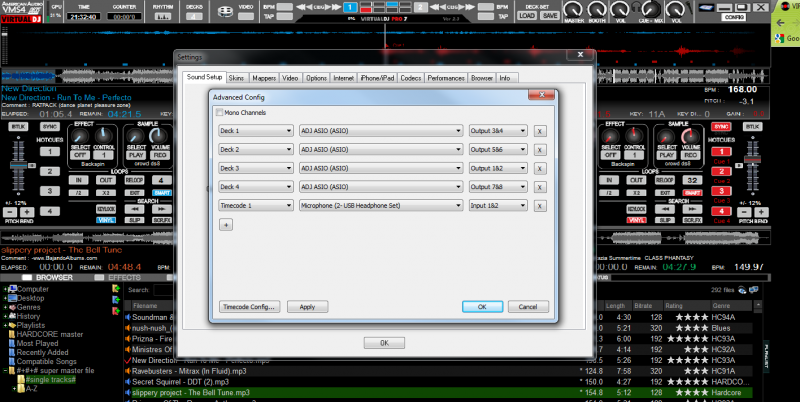Open the Deck 2 sound card dropdown
This screenshot has height=402, width=800.
381,150
